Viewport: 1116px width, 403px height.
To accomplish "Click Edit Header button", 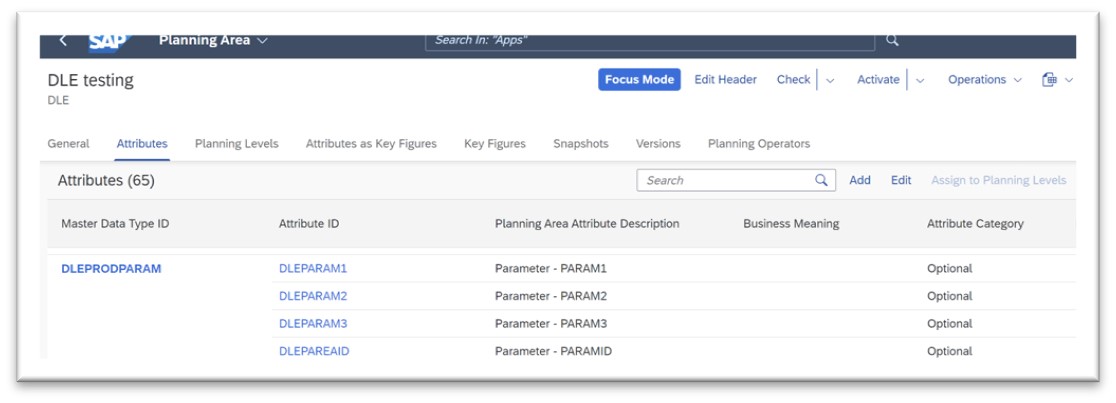I will click(x=725, y=80).
